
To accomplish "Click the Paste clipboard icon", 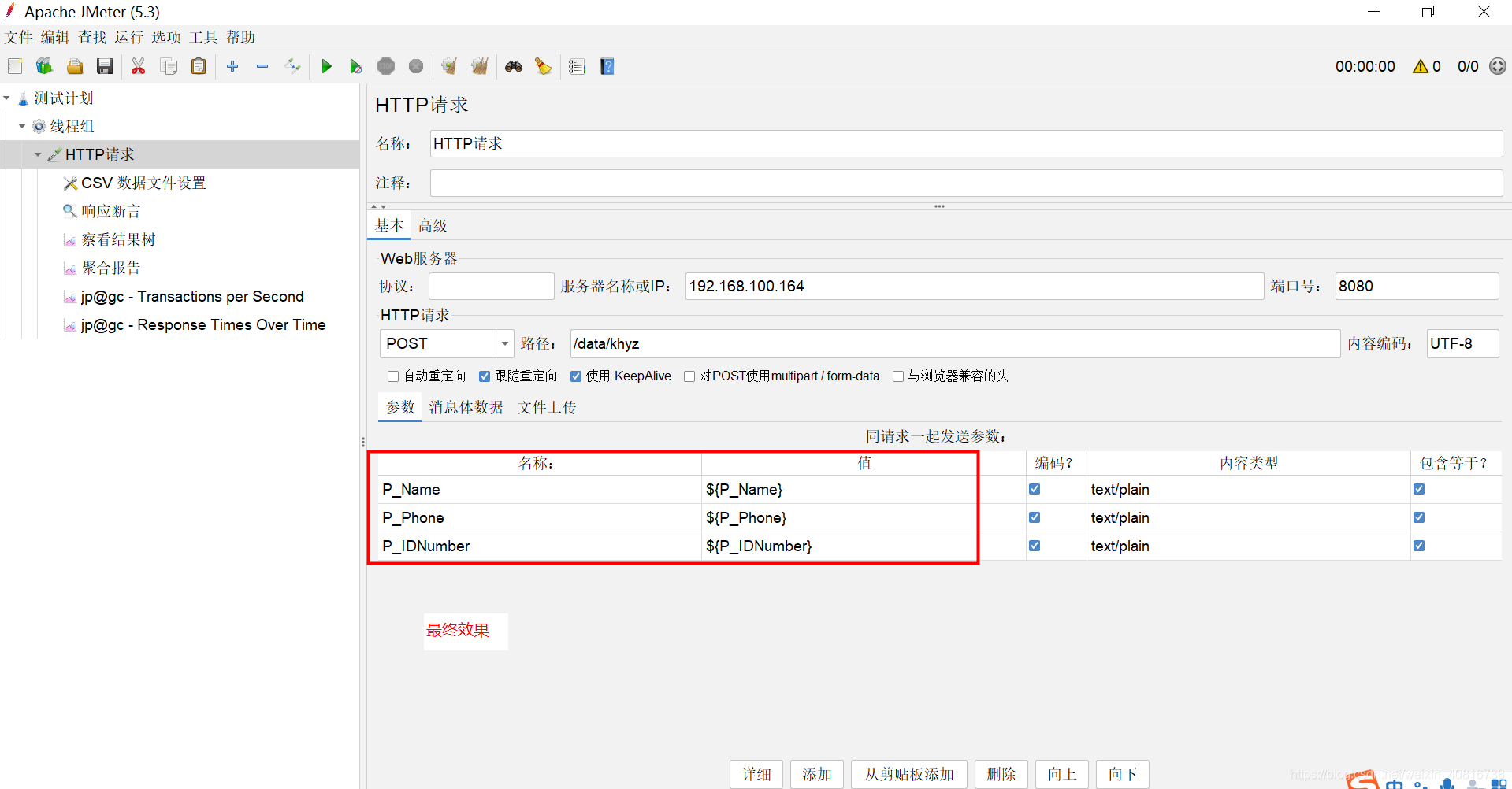I will (x=199, y=67).
